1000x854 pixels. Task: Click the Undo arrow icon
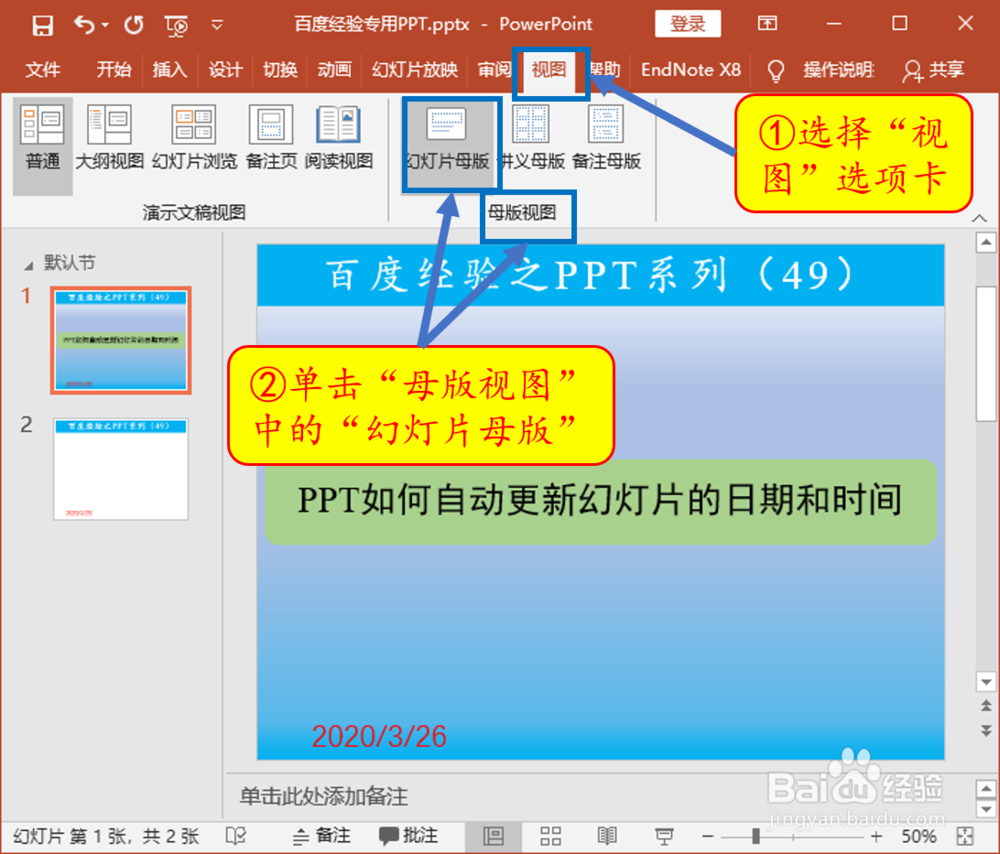tap(84, 25)
